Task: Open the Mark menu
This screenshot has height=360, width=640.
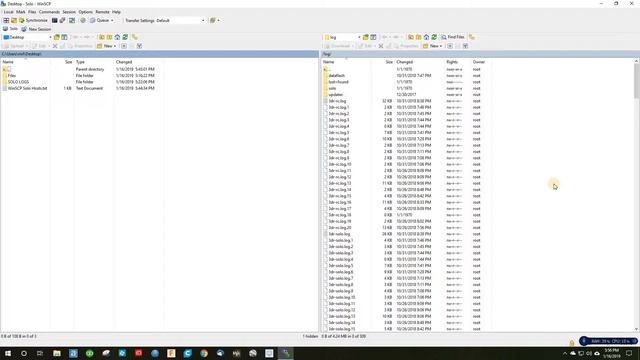Action: click(20, 12)
